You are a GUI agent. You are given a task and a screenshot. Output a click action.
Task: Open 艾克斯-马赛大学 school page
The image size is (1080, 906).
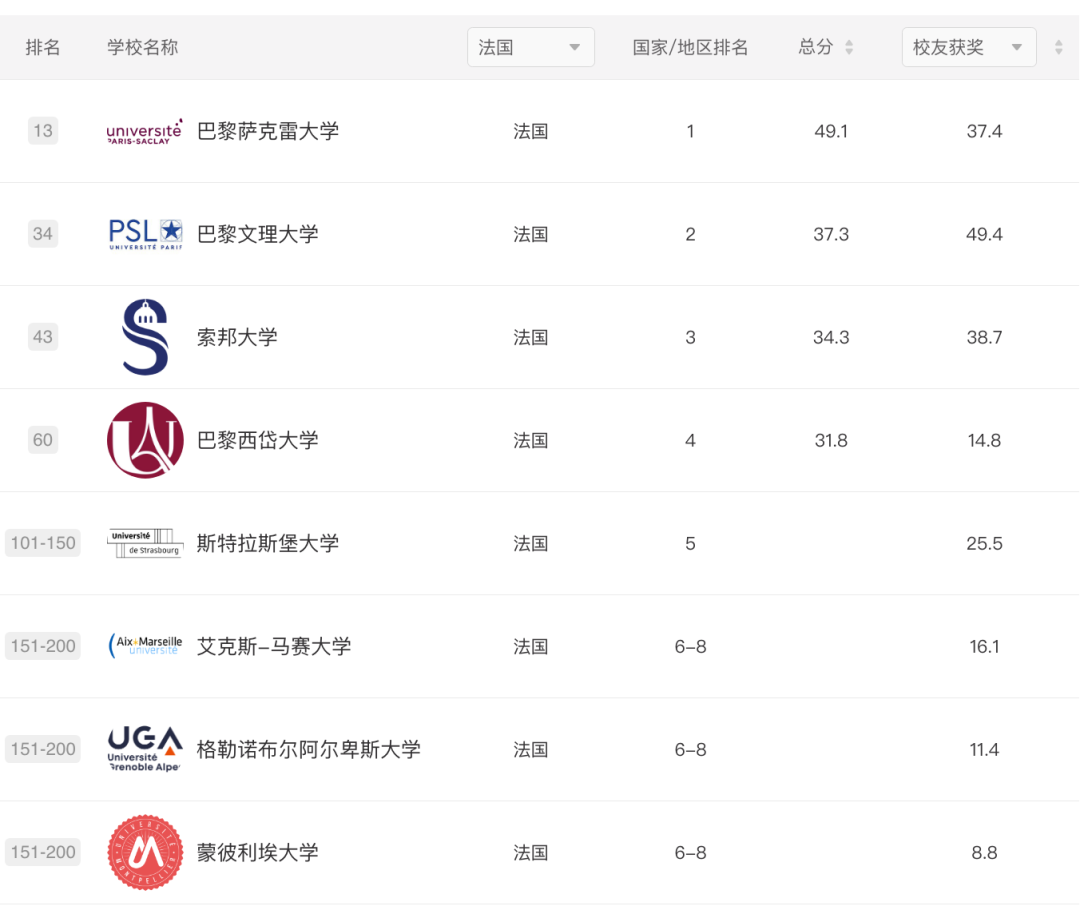coord(274,646)
